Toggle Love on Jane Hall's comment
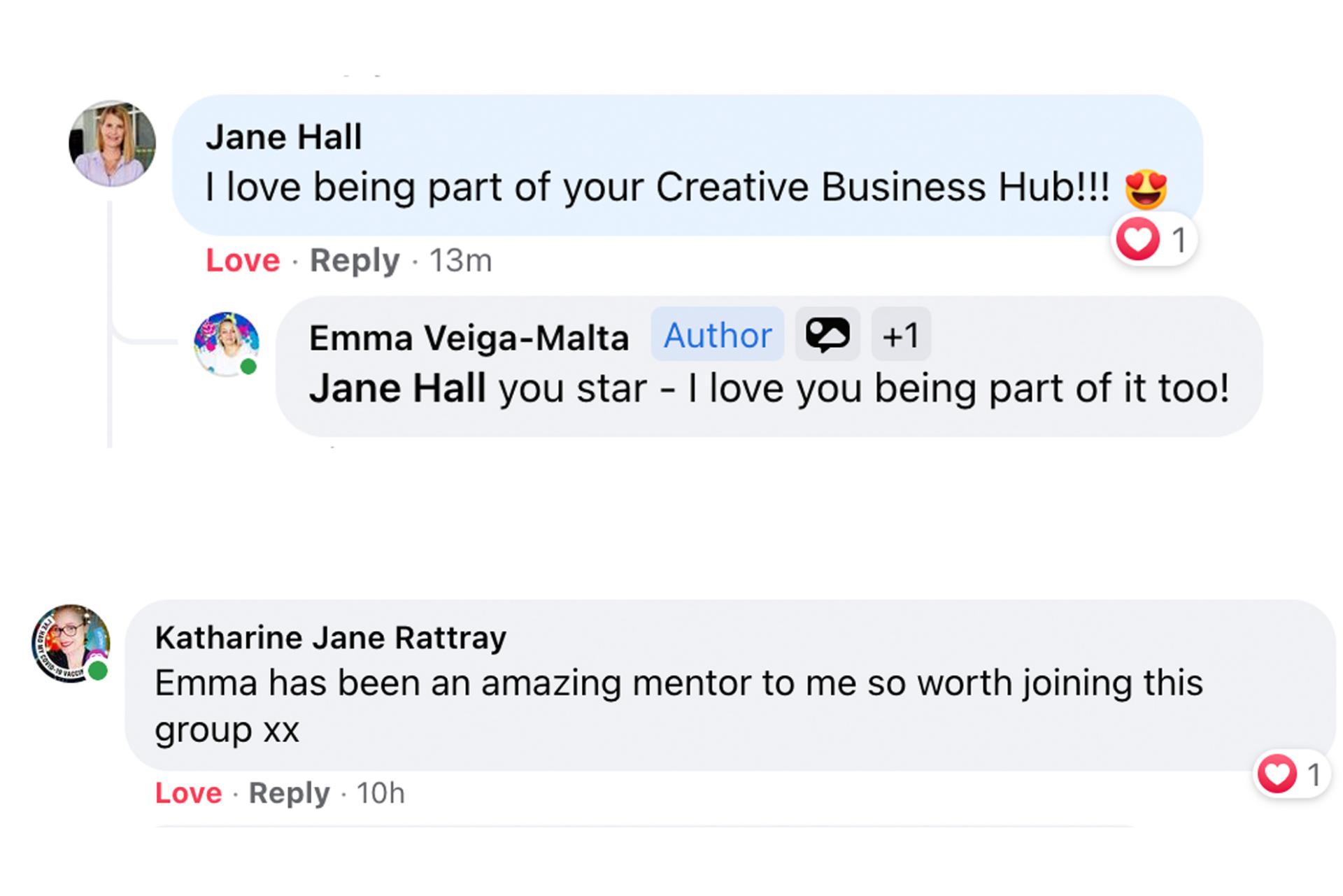The image size is (1343, 896). tap(243, 260)
